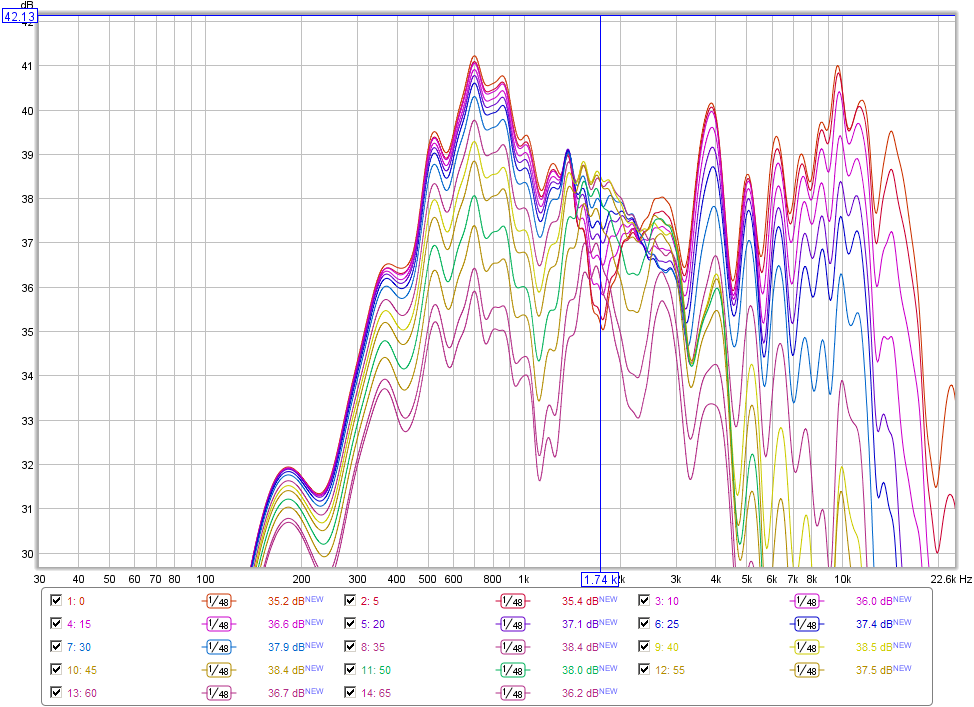The image size is (974, 707).
Task: Click the 36.2 dB value for trace 14: 65
Action: point(580,693)
